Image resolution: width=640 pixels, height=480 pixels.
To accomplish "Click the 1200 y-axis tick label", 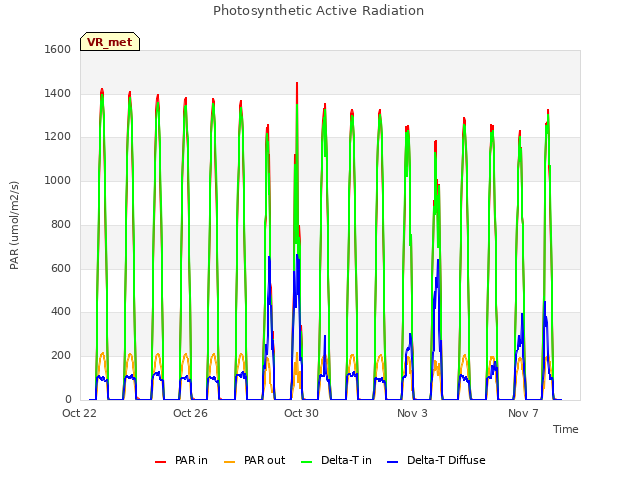I will pos(58,137).
